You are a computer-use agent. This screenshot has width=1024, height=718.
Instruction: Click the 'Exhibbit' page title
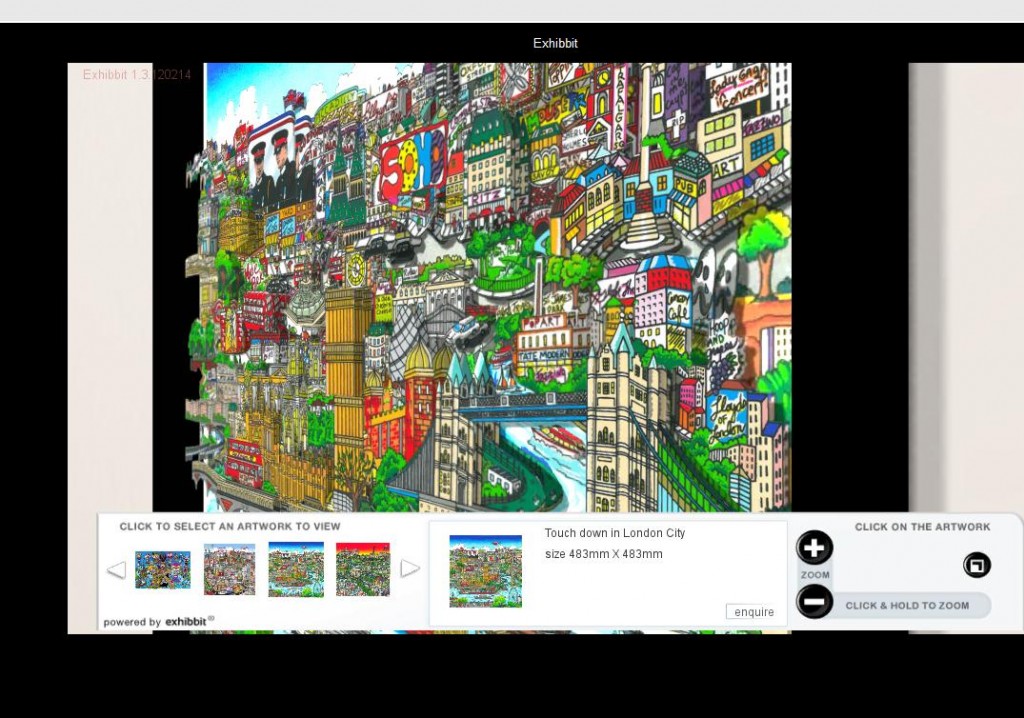point(555,43)
